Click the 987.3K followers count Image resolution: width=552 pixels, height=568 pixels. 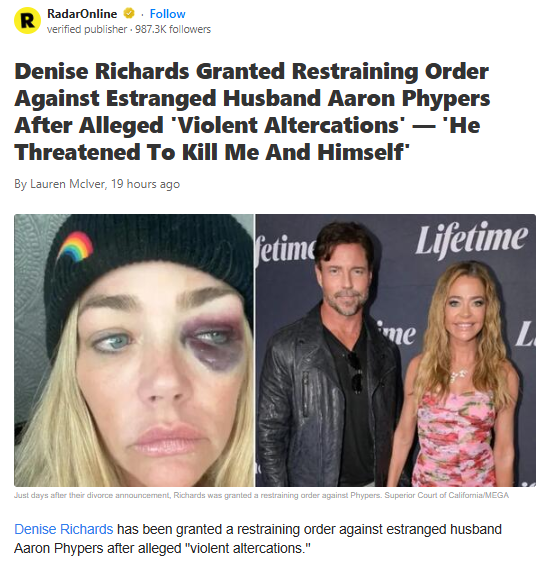(x=173, y=29)
